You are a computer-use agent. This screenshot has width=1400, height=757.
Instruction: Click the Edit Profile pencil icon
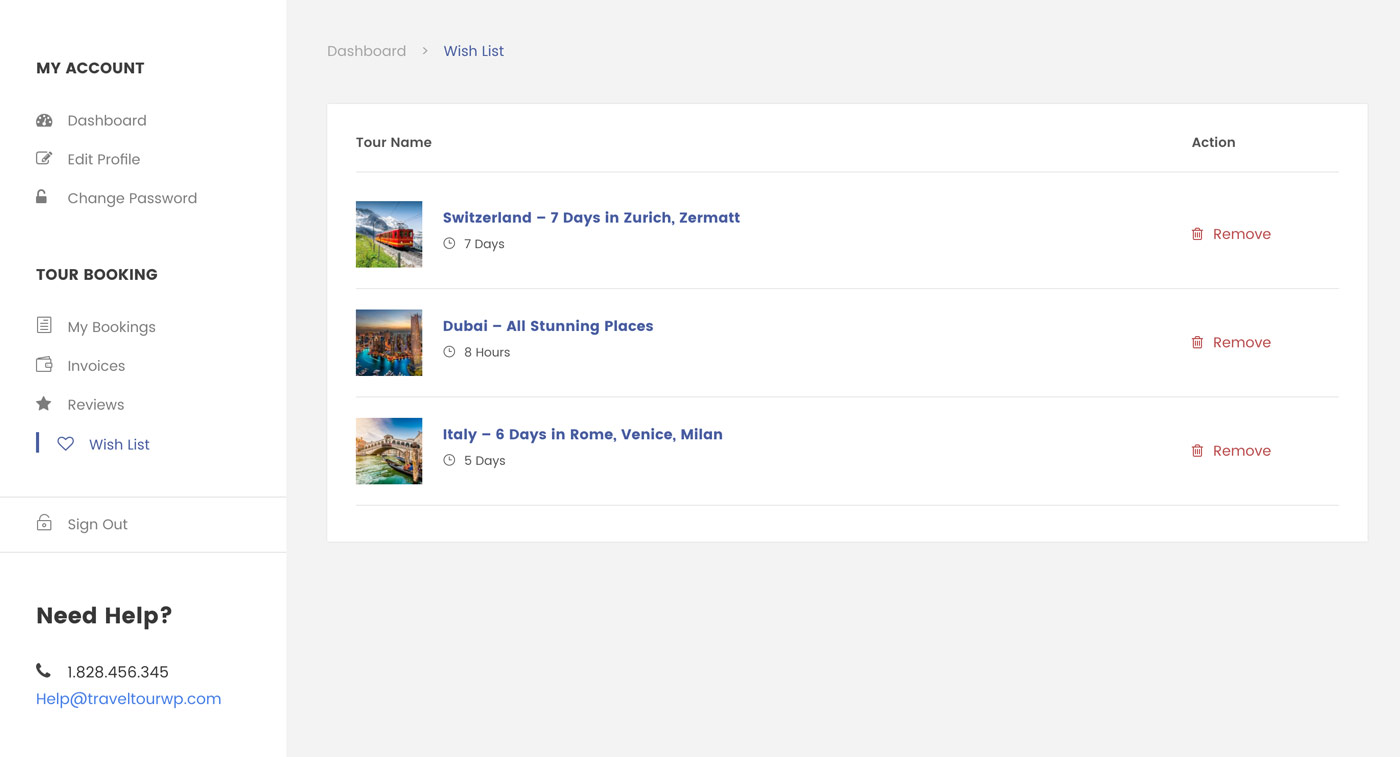pyautogui.click(x=44, y=158)
